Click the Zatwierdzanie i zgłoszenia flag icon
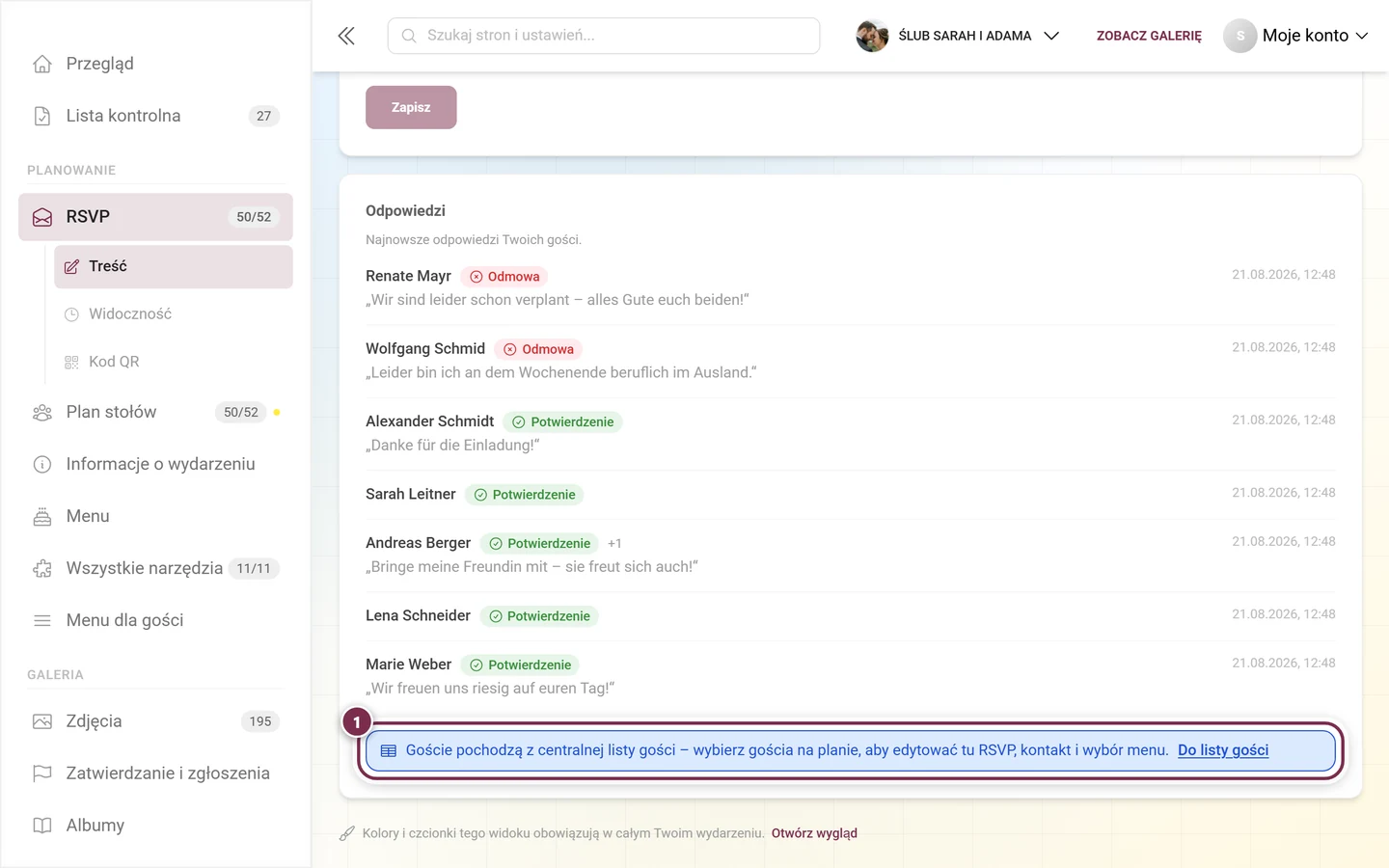Image resolution: width=1389 pixels, height=868 pixels. coord(42,773)
